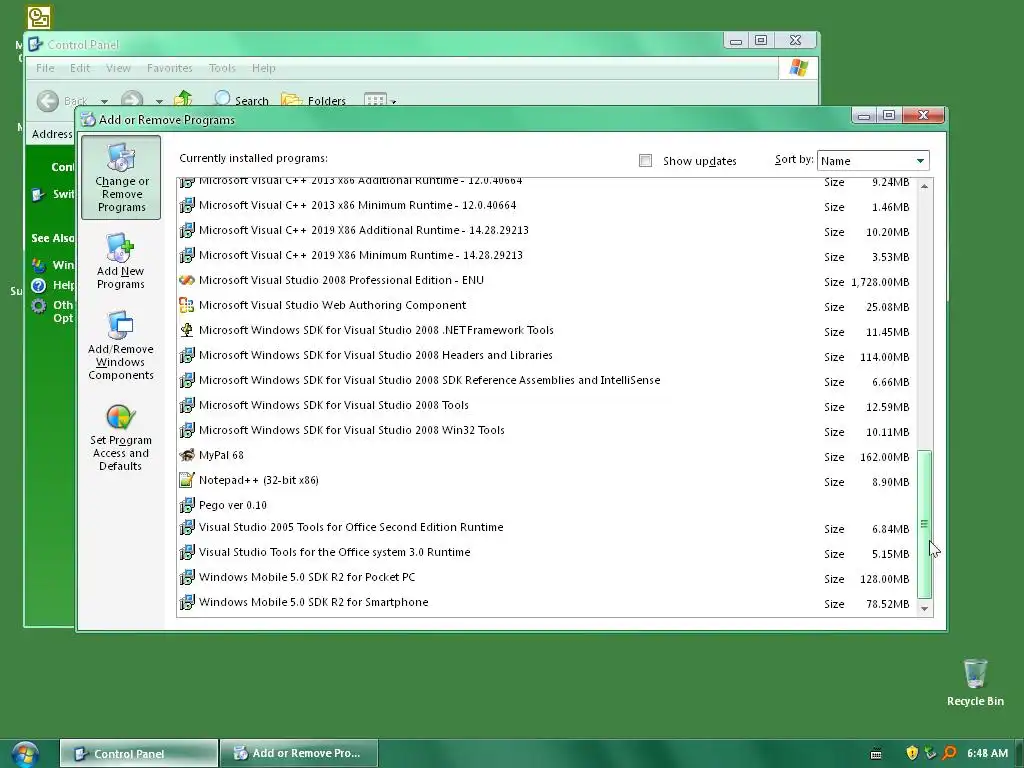Select Notepad++ (32-bit x86) entry

[x=259, y=480]
